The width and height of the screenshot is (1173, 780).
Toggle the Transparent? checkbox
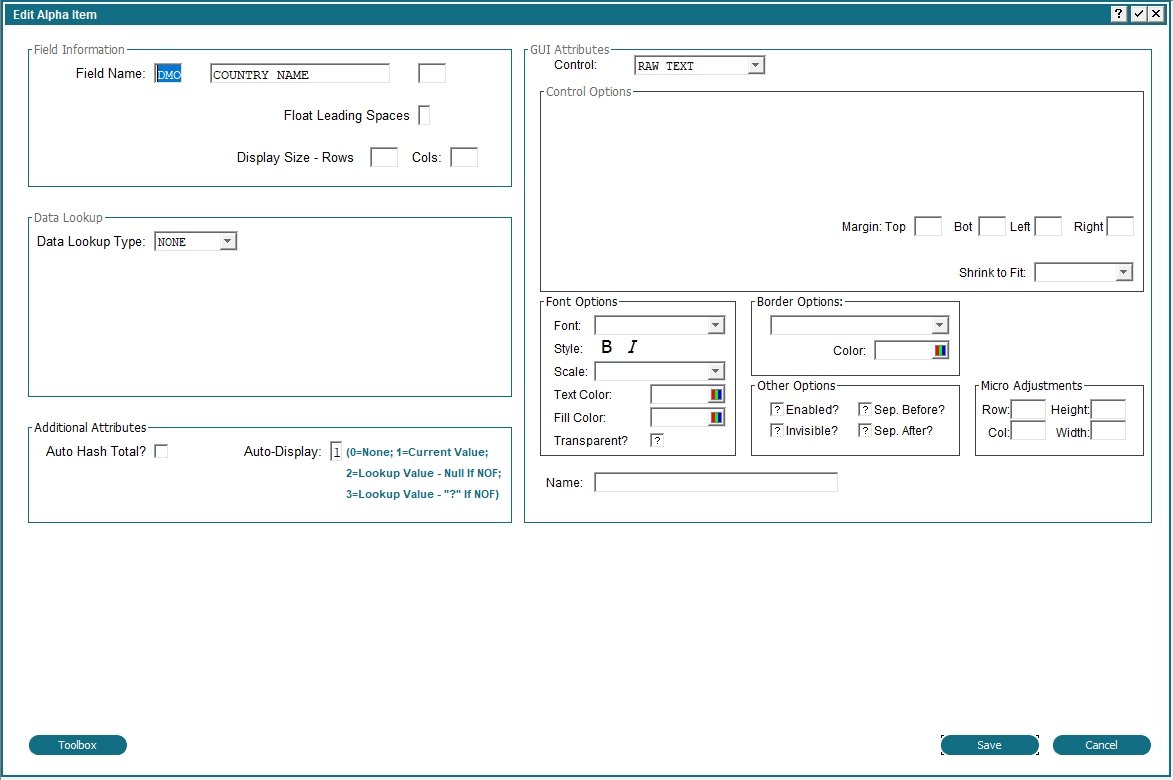click(x=657, y=440)
